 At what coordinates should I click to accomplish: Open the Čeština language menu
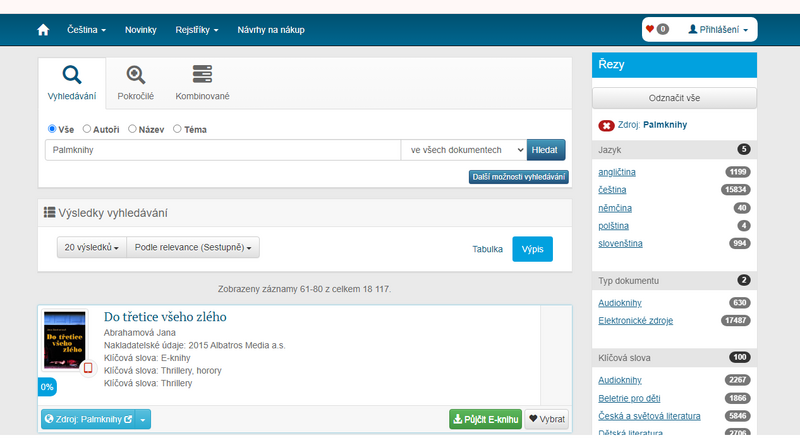click(x=86, y=30)
